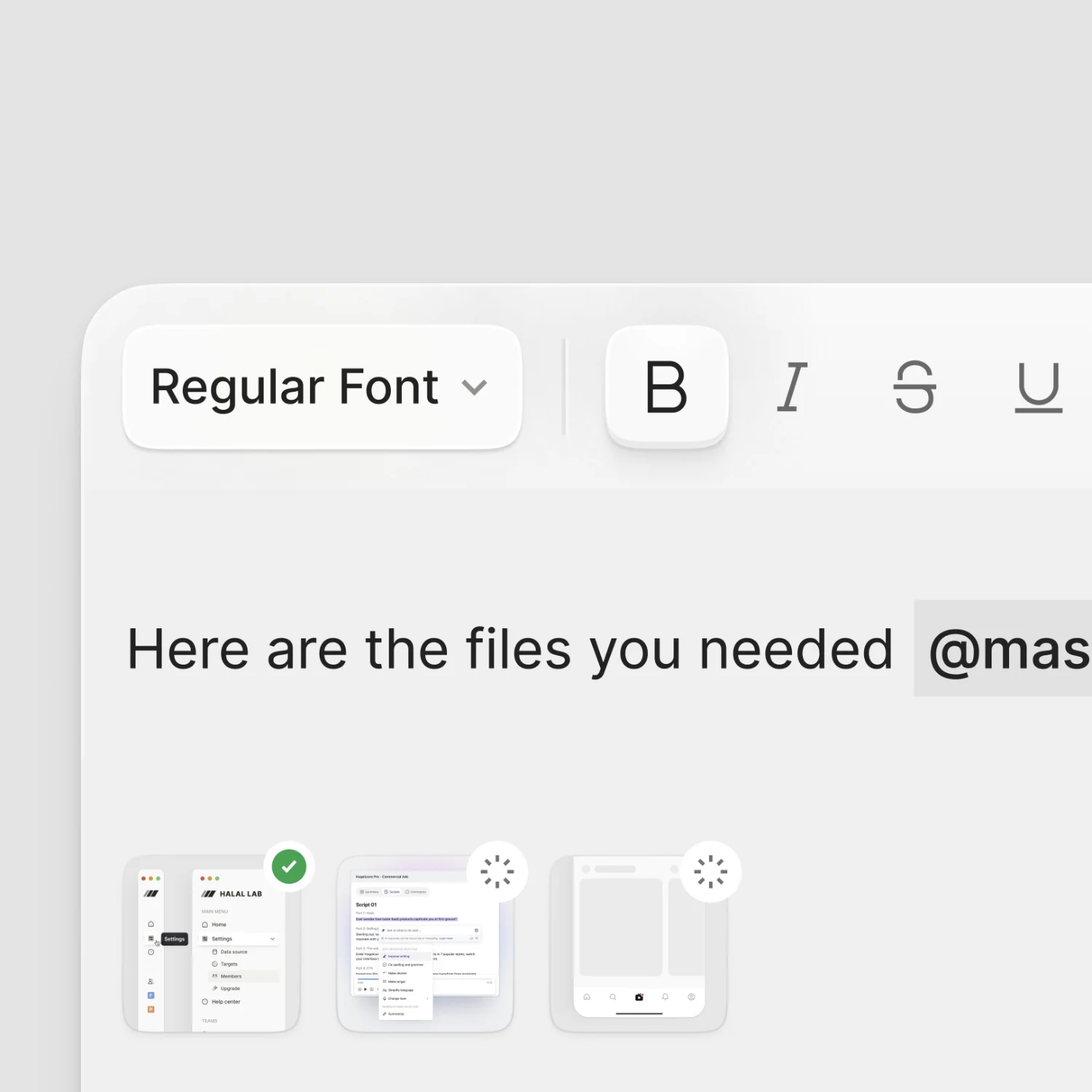The width and height of the screenshot is (1092, 1092).
Task: Open the Regular Font dropdown
Action: [x=323, y=387]
